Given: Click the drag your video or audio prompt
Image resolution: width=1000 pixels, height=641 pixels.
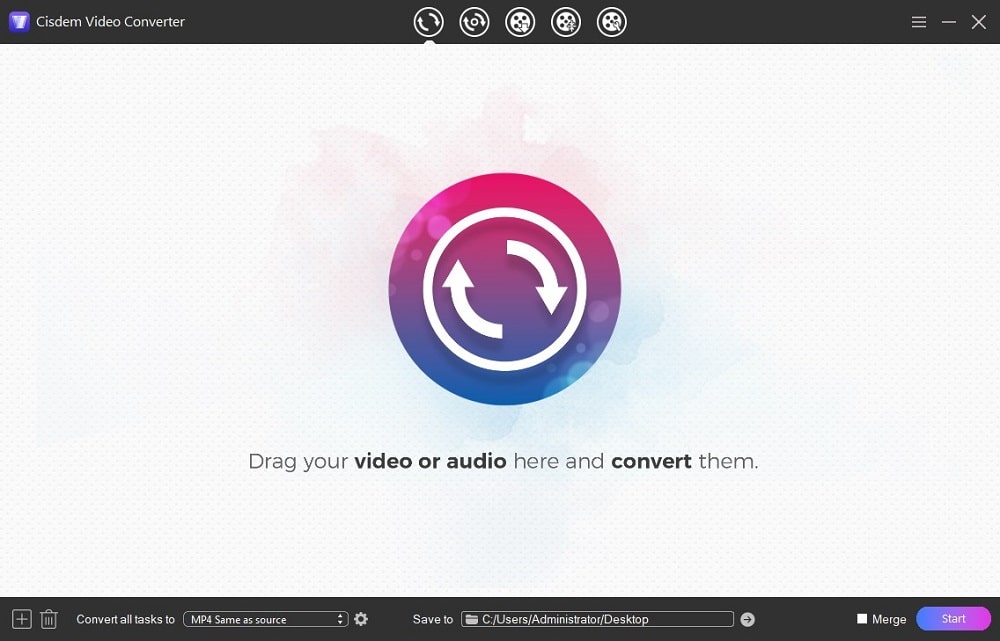Looking at the screenshot, I should click(503, 461).
